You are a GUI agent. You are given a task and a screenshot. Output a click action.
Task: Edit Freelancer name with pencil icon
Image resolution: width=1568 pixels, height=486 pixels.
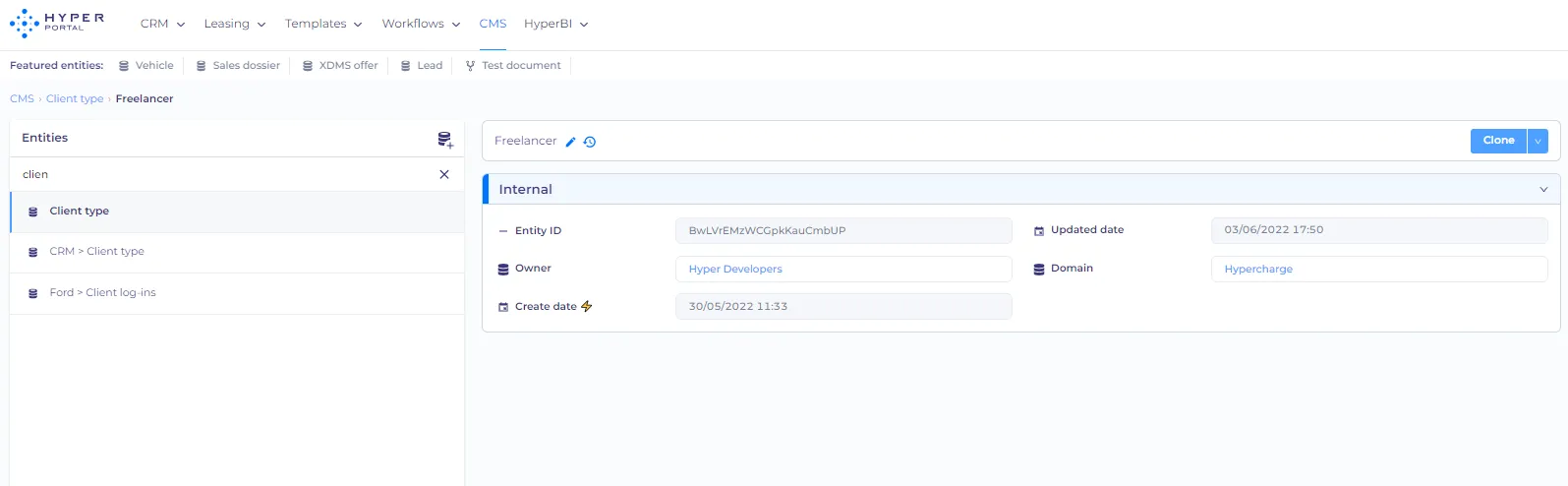(x=570, y=142)
